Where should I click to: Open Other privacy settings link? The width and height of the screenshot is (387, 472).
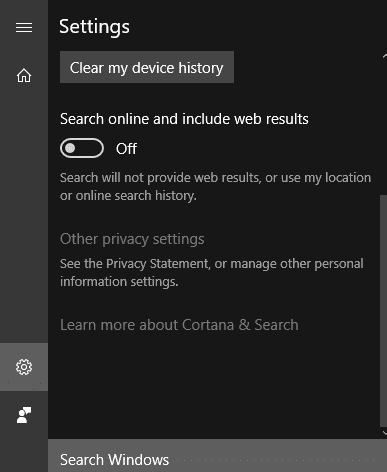click(132, 239)
